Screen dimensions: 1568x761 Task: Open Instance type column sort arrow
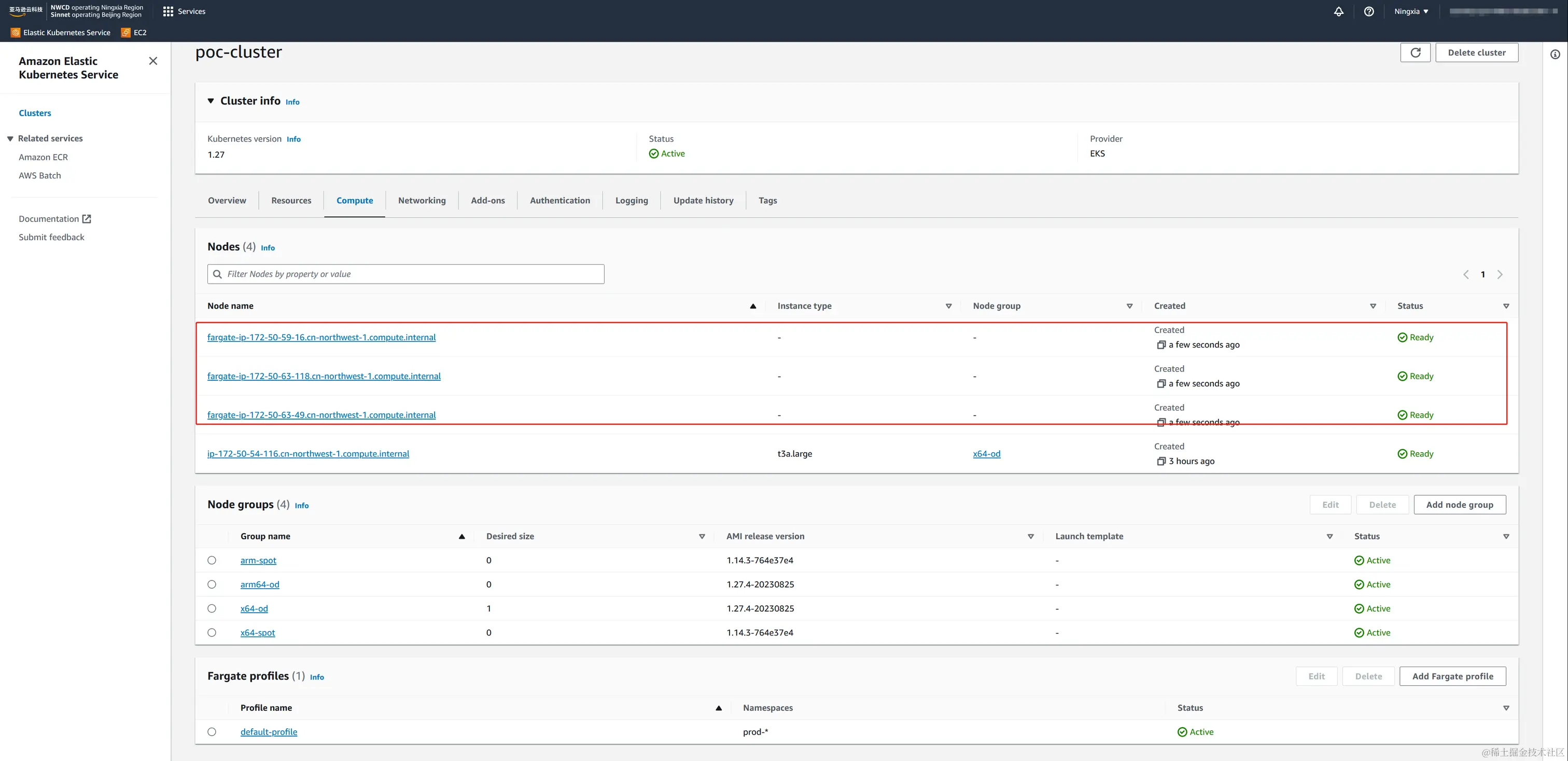click(x=948, y=306)
